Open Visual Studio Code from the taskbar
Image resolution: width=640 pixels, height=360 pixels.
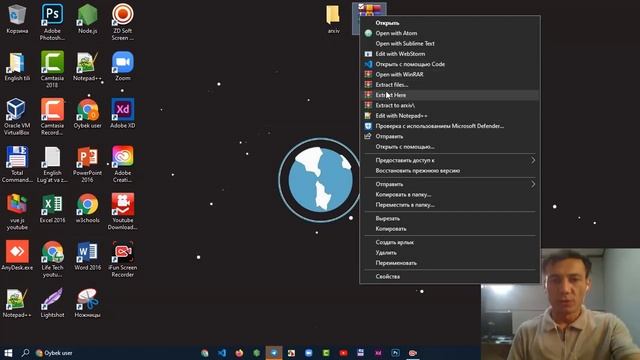click(x=222, y=353)
